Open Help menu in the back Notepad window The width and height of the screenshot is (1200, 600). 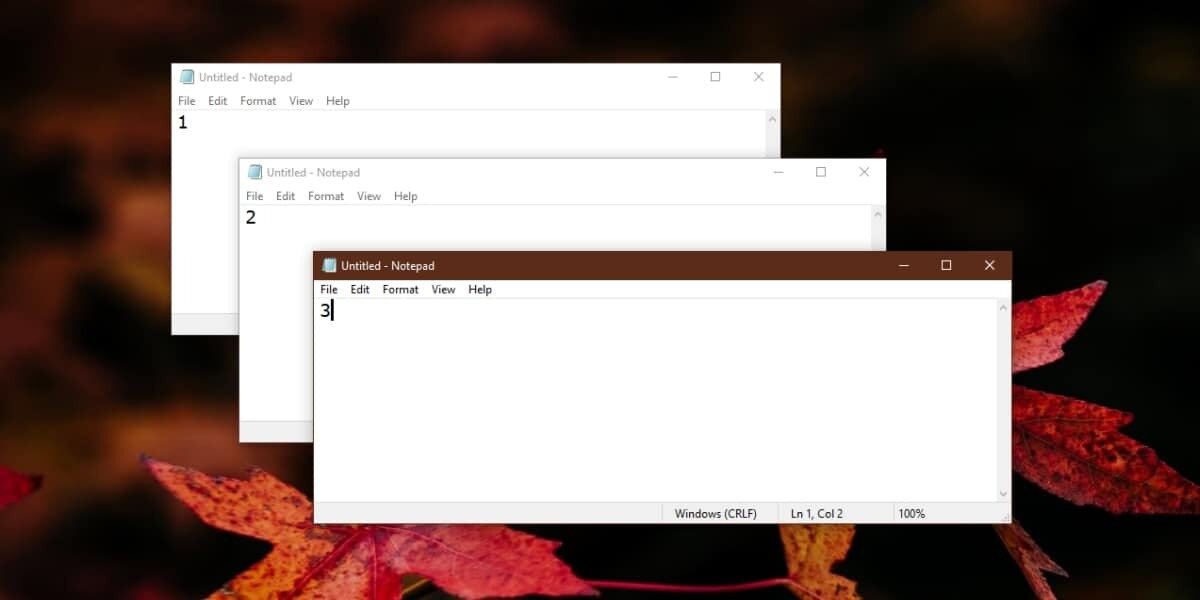point(338,101)
